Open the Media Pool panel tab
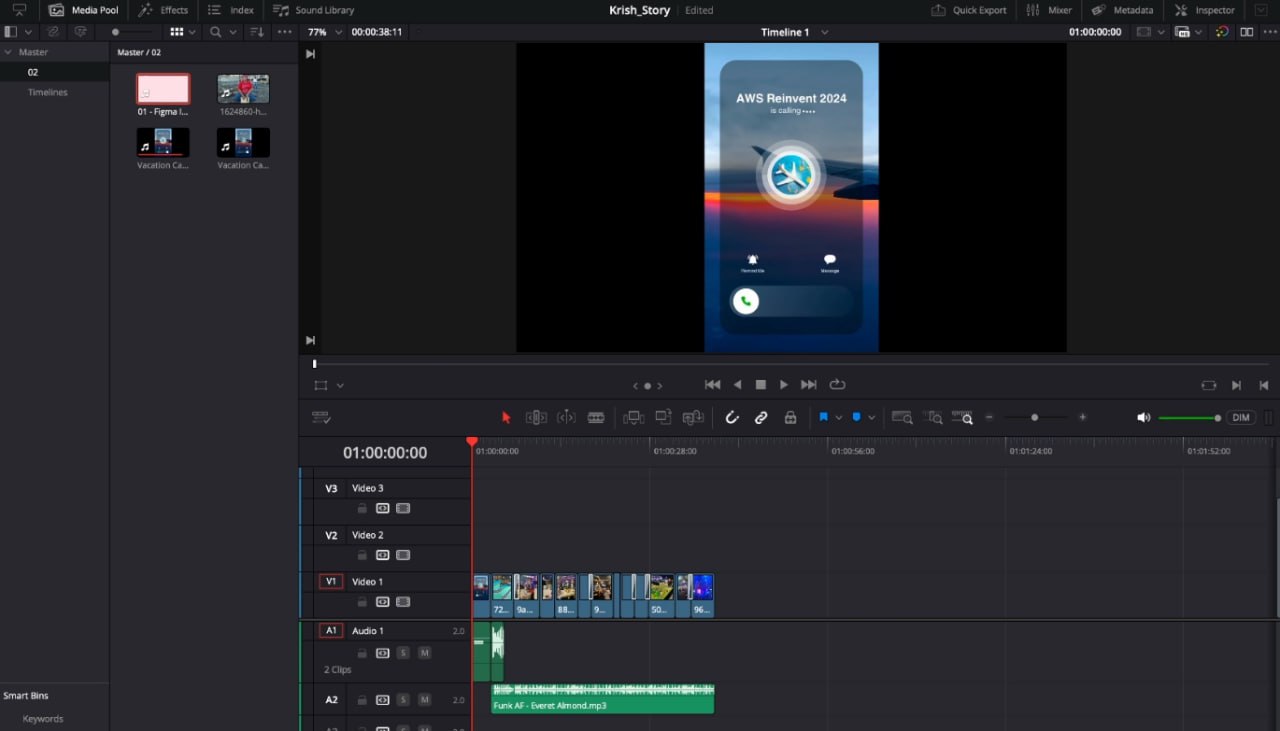 [x=84, y=10]
